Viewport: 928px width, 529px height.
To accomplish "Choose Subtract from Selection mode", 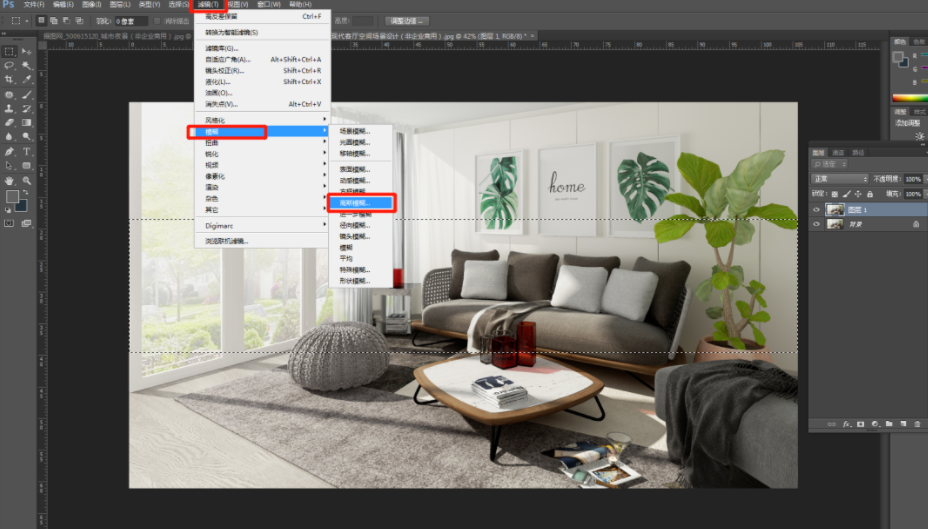I will coord(66,21).
